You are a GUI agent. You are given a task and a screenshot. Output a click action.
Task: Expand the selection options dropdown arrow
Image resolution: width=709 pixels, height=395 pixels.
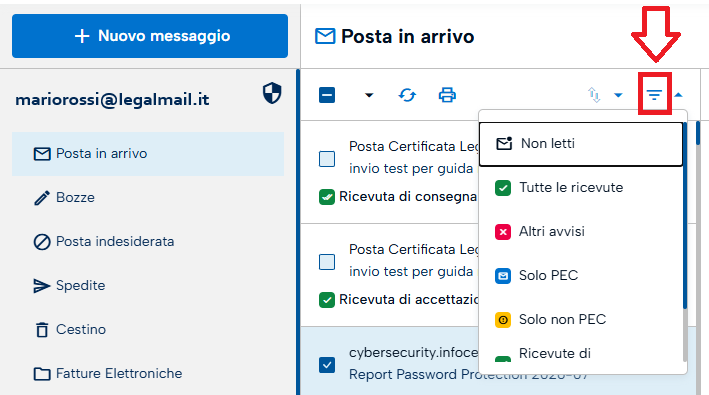coord(369,95)
